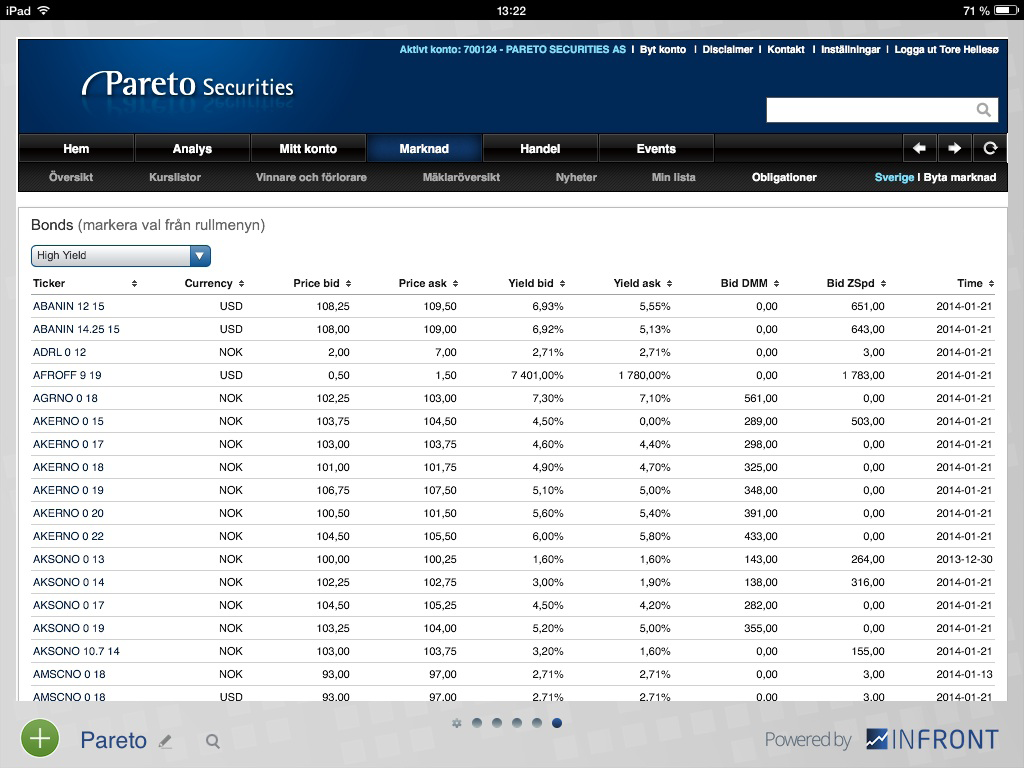Open ticker AKERNO 0 15
The image size is (1024, 768).
[69, 421]
